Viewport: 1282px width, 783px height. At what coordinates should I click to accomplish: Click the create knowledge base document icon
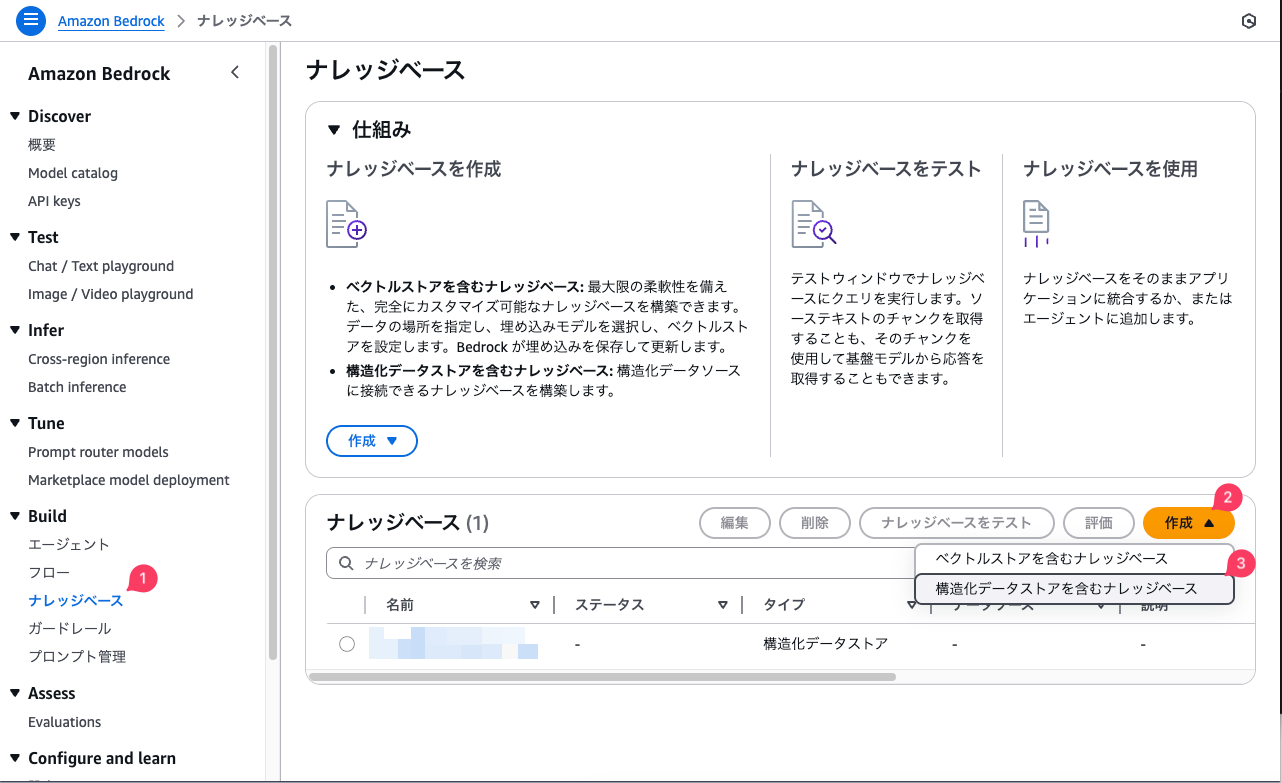(347, 223)
